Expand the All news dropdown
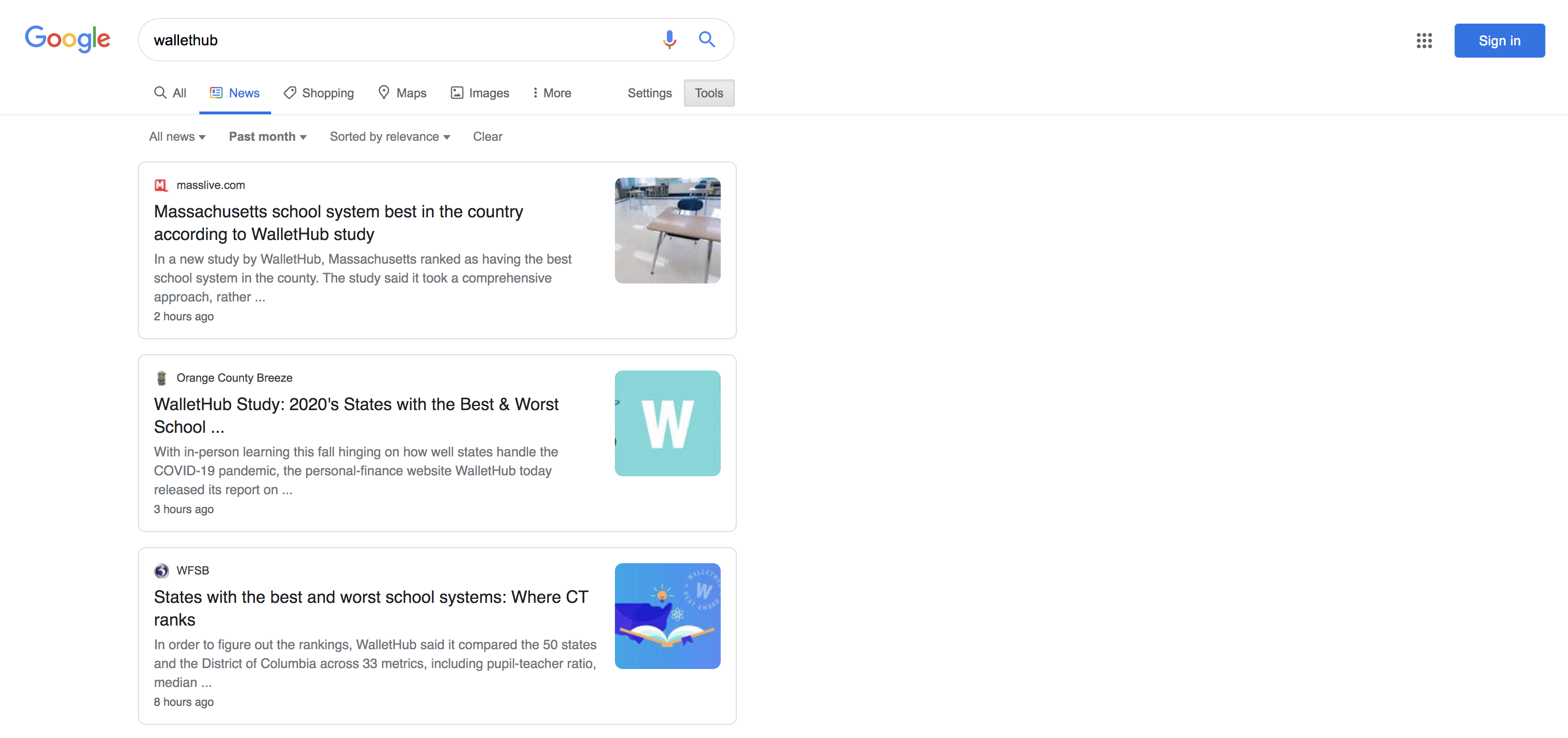The image size is (1568, 738). 177,137
